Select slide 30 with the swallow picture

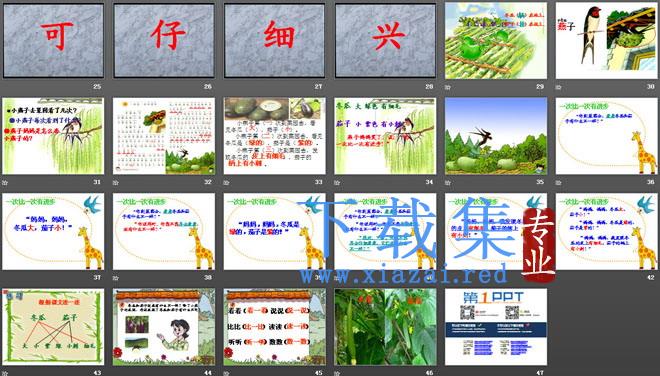[x=607, y=40]
